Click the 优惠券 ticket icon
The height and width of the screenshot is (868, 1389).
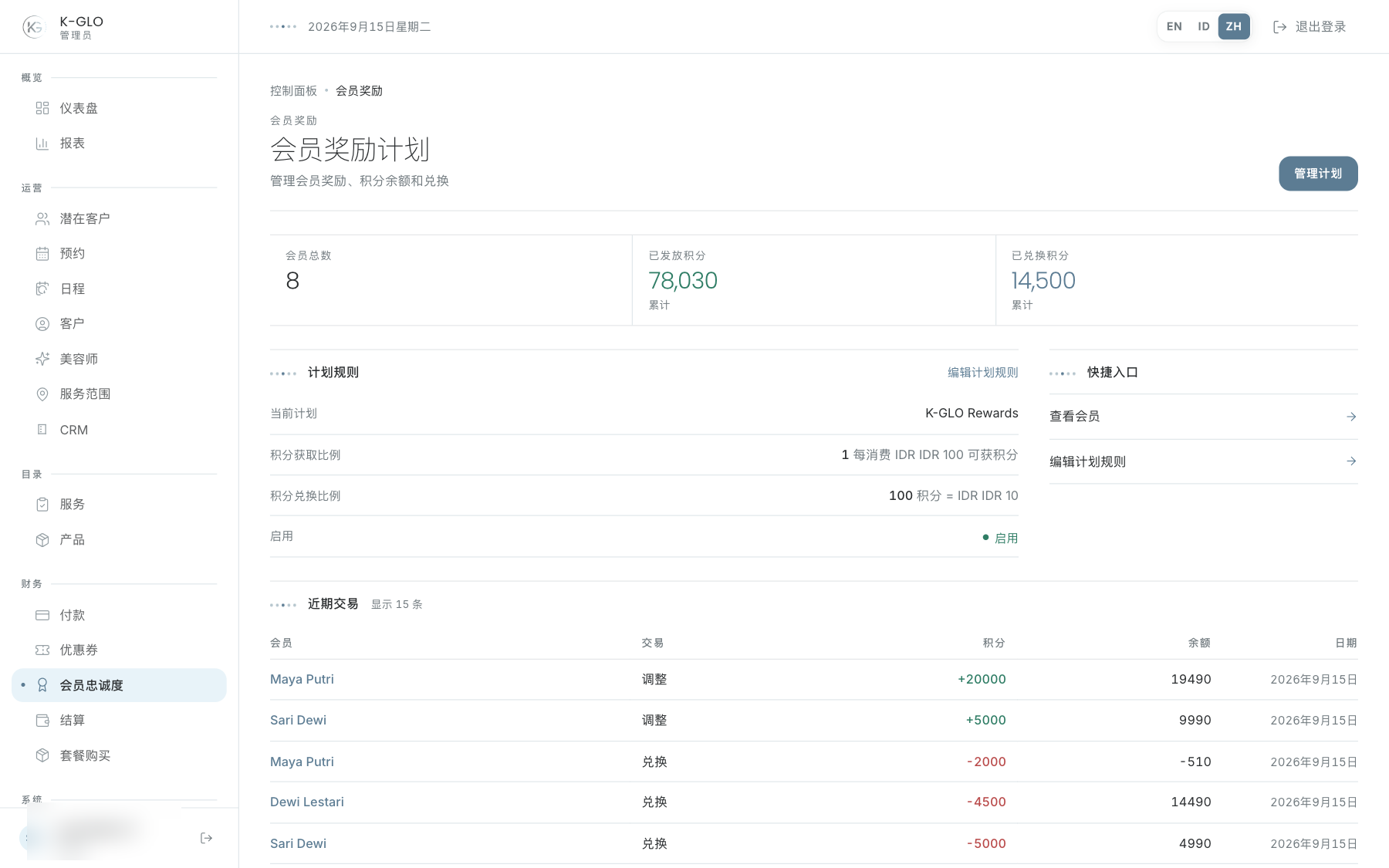[42, 650]
